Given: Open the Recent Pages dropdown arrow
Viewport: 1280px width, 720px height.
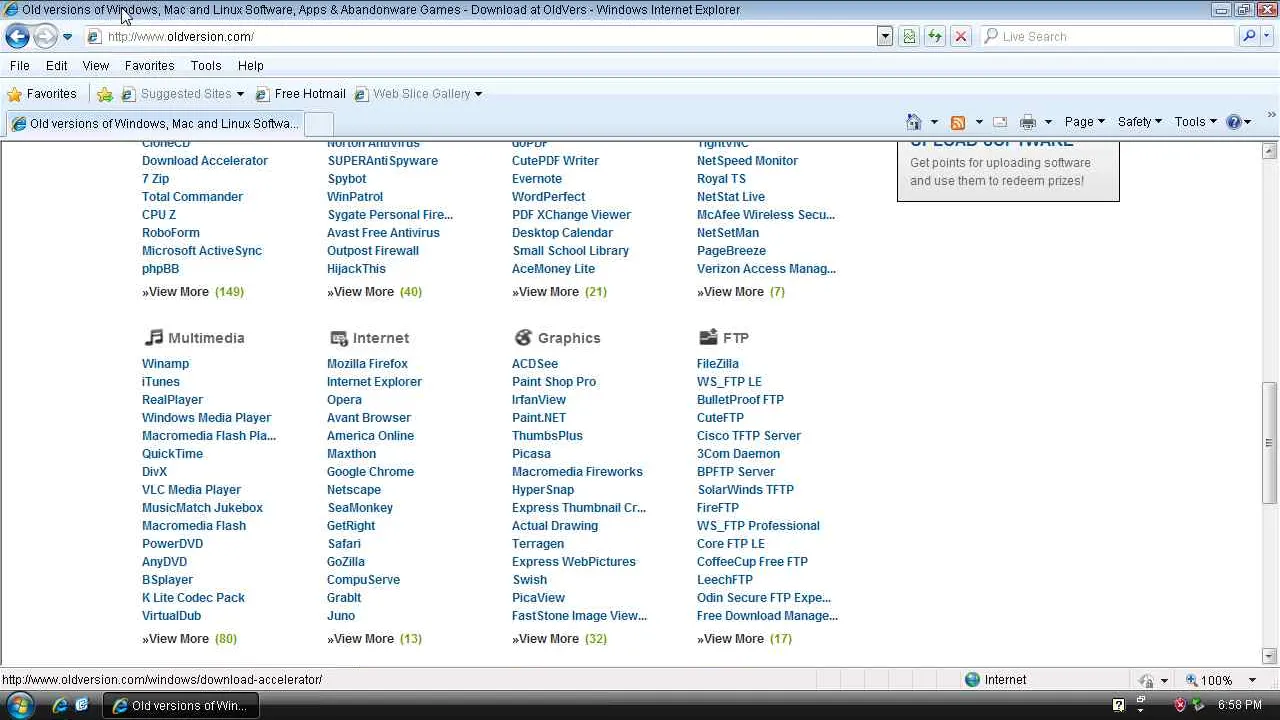Looking at the screenshot, I should [67, 37].
